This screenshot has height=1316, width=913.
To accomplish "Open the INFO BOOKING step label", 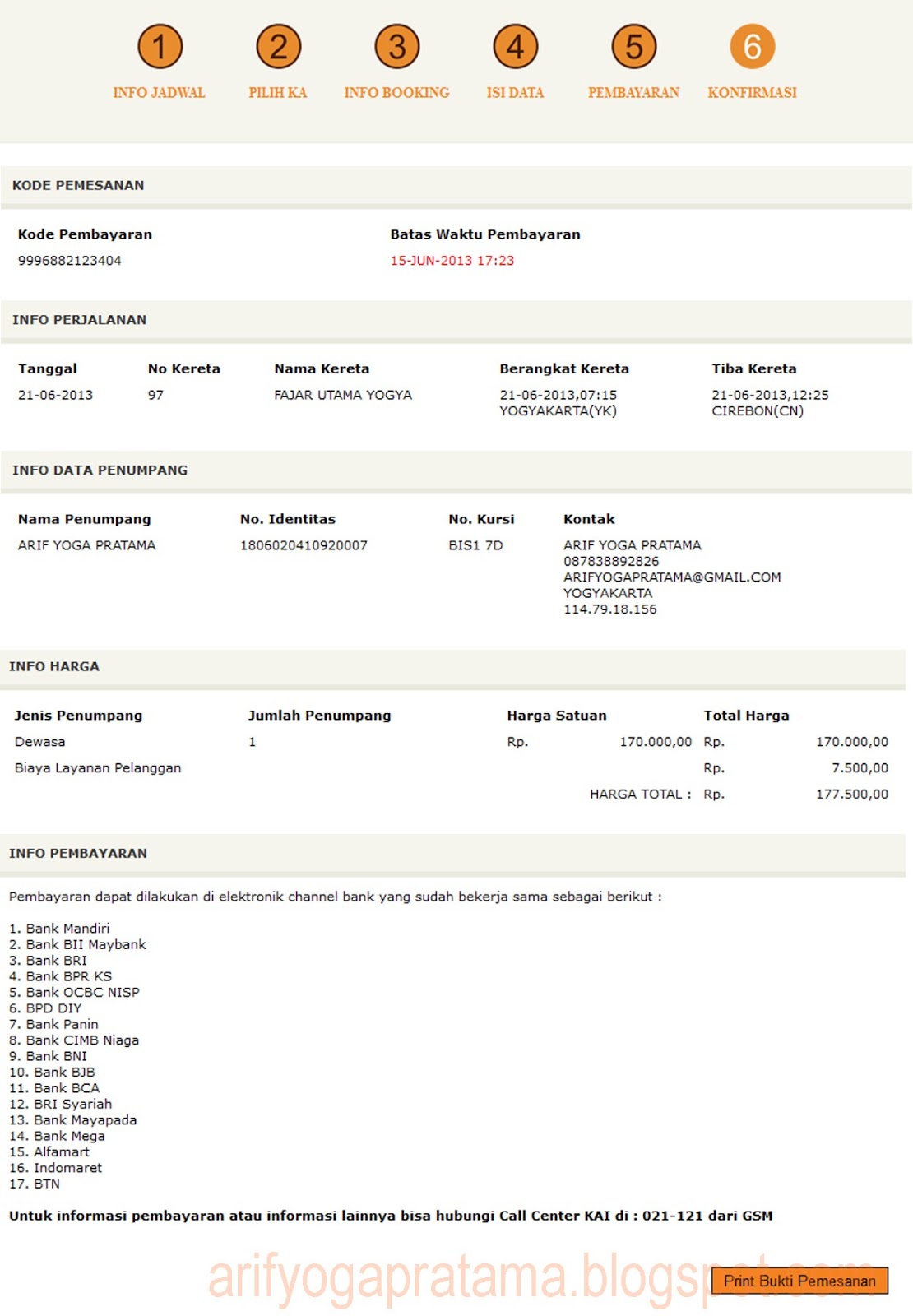I will [x=396, y=93].
